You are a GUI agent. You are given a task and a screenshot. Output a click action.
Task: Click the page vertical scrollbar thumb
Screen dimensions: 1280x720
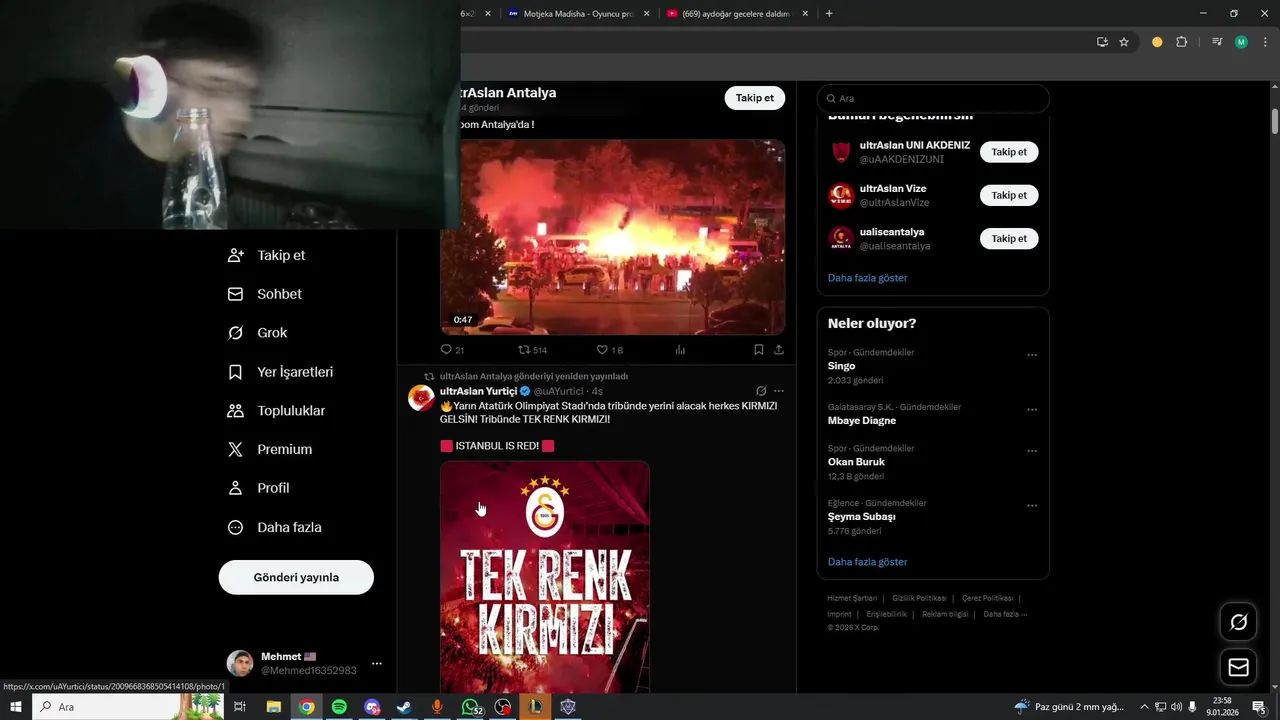[1275, 120]
